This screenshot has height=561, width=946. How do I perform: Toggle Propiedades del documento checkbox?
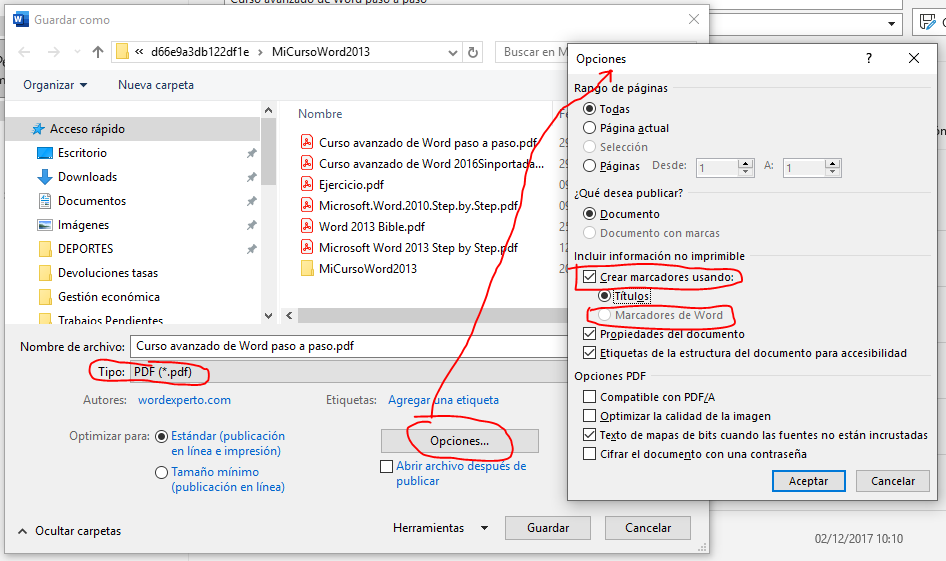(589, 334)
